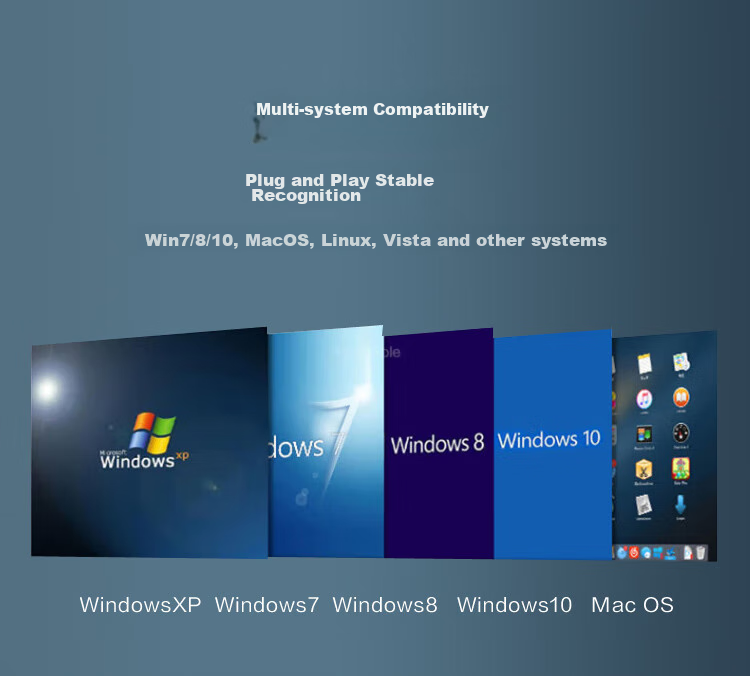
Task: Click the blue download arrow icon
Action: (x=680, y=505)
